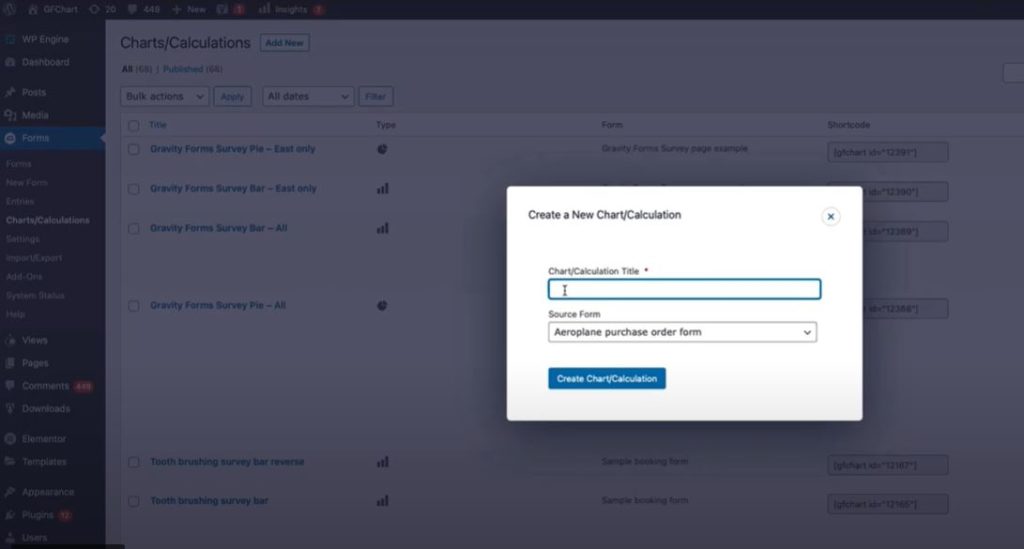Expand the All dates filter dropdown

[308, 97]
